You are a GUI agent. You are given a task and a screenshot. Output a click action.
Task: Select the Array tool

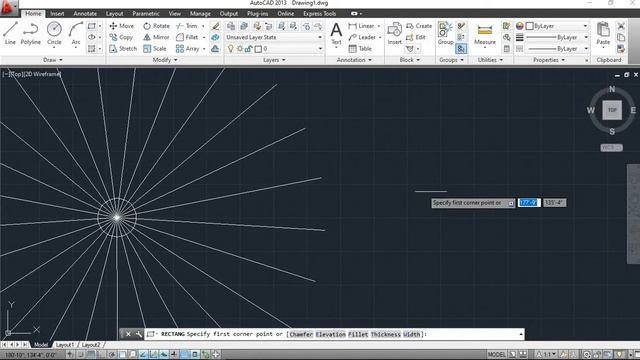point(187,49)
